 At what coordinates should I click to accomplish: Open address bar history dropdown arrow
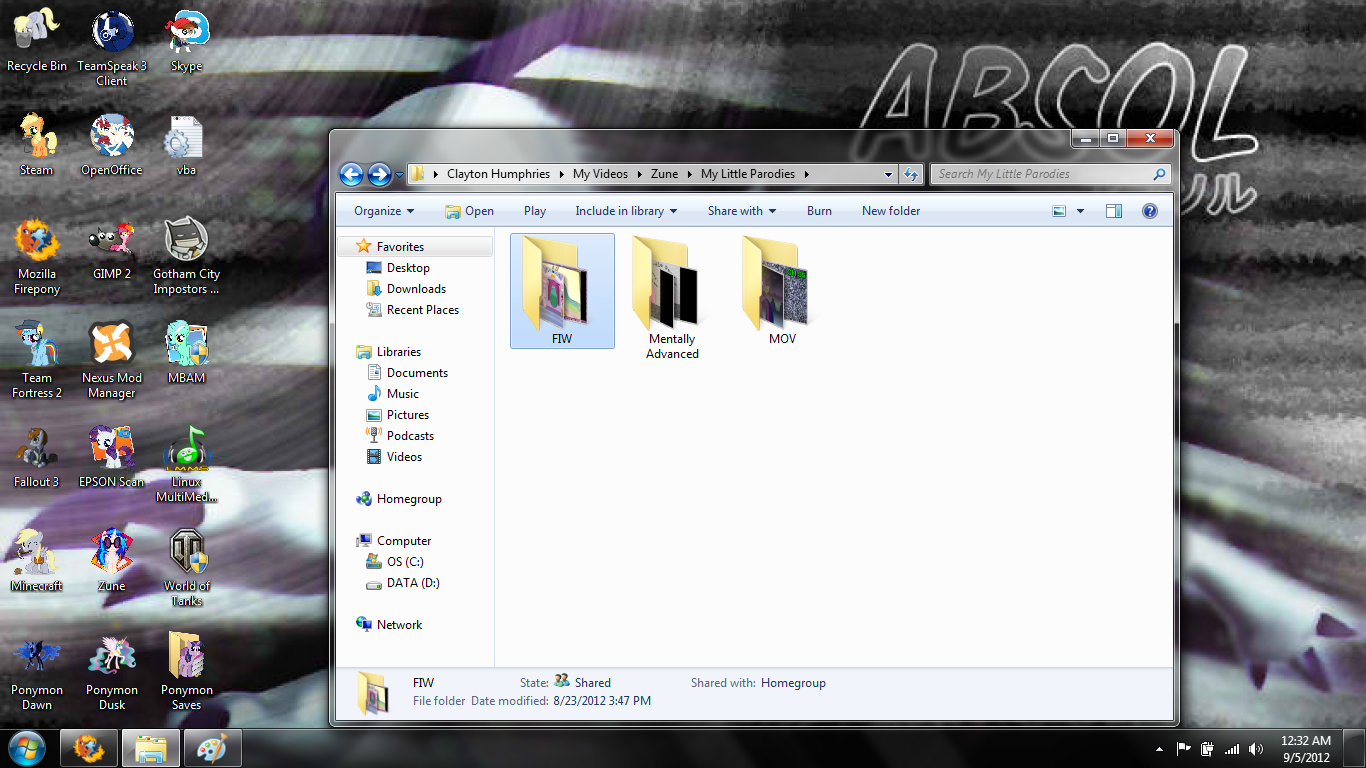[888, 174]
